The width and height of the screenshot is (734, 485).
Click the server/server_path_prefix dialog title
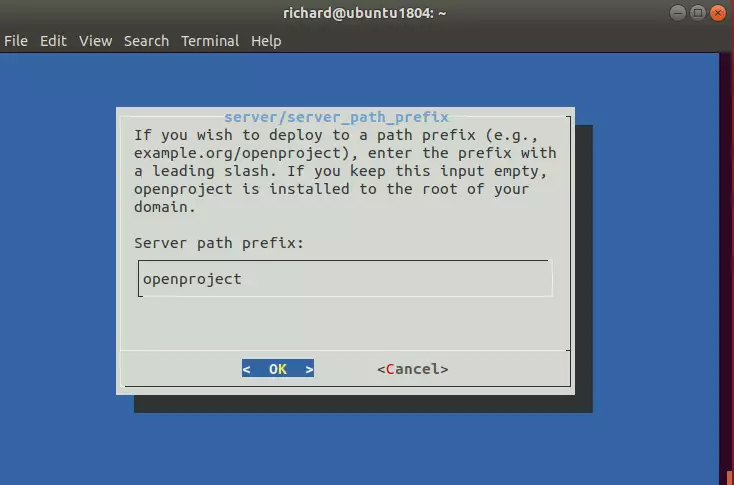click(337, 117)
